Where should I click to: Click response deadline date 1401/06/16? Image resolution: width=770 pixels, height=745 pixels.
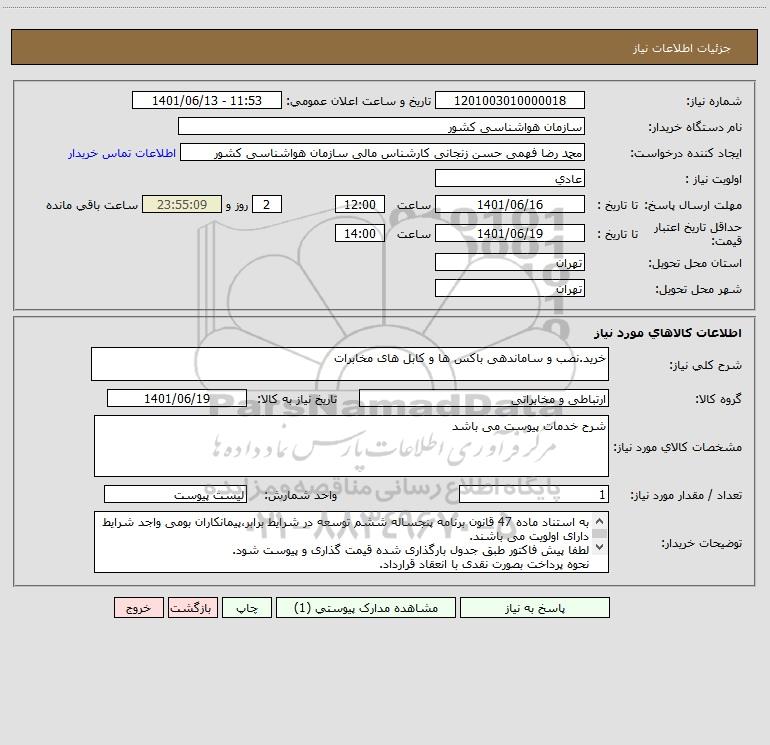point(510,204)
